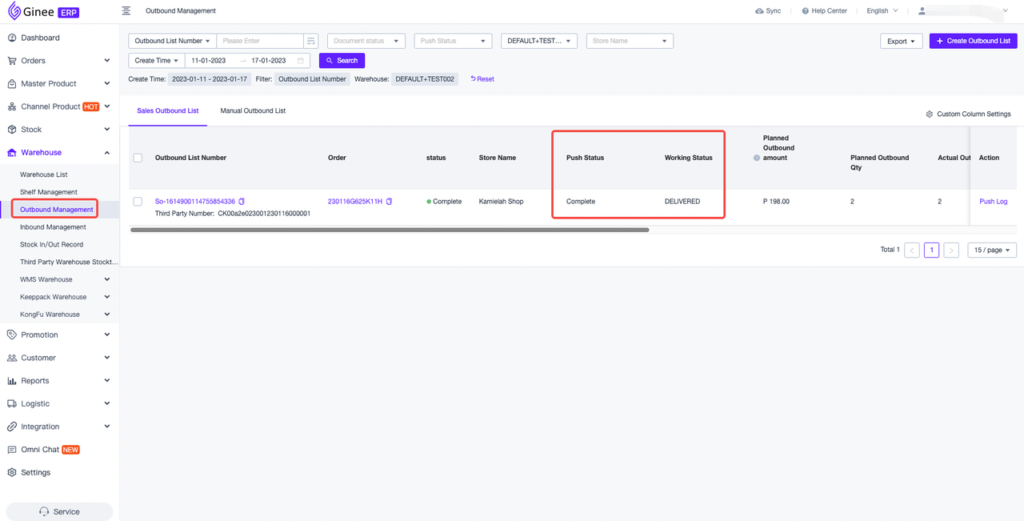
Task: Open the Push Log link
Action: tap(993, 202)
